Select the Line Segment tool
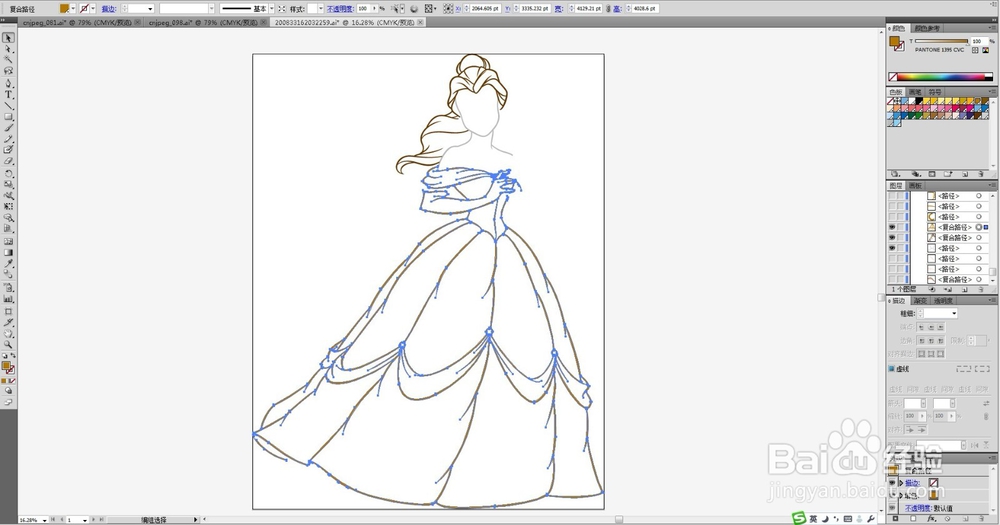Screen dimensions: 1000x525 point(8,105)
